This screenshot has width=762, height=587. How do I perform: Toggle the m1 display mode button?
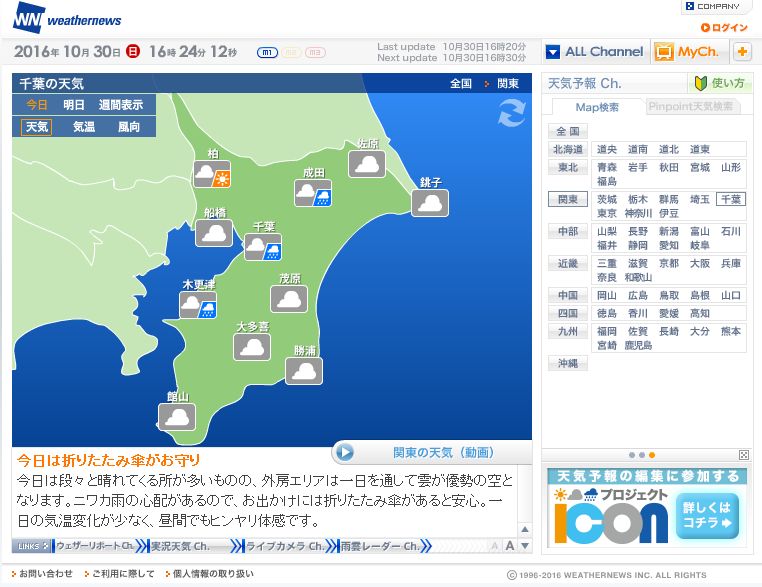(266, 52)
